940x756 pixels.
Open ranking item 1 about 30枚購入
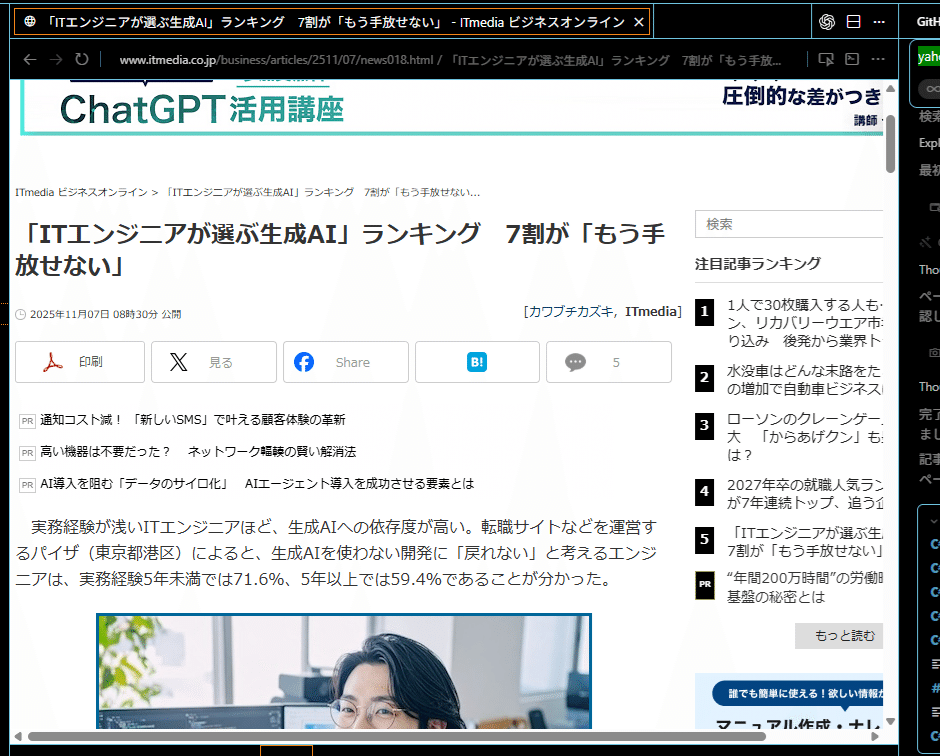tap(805, 323)
